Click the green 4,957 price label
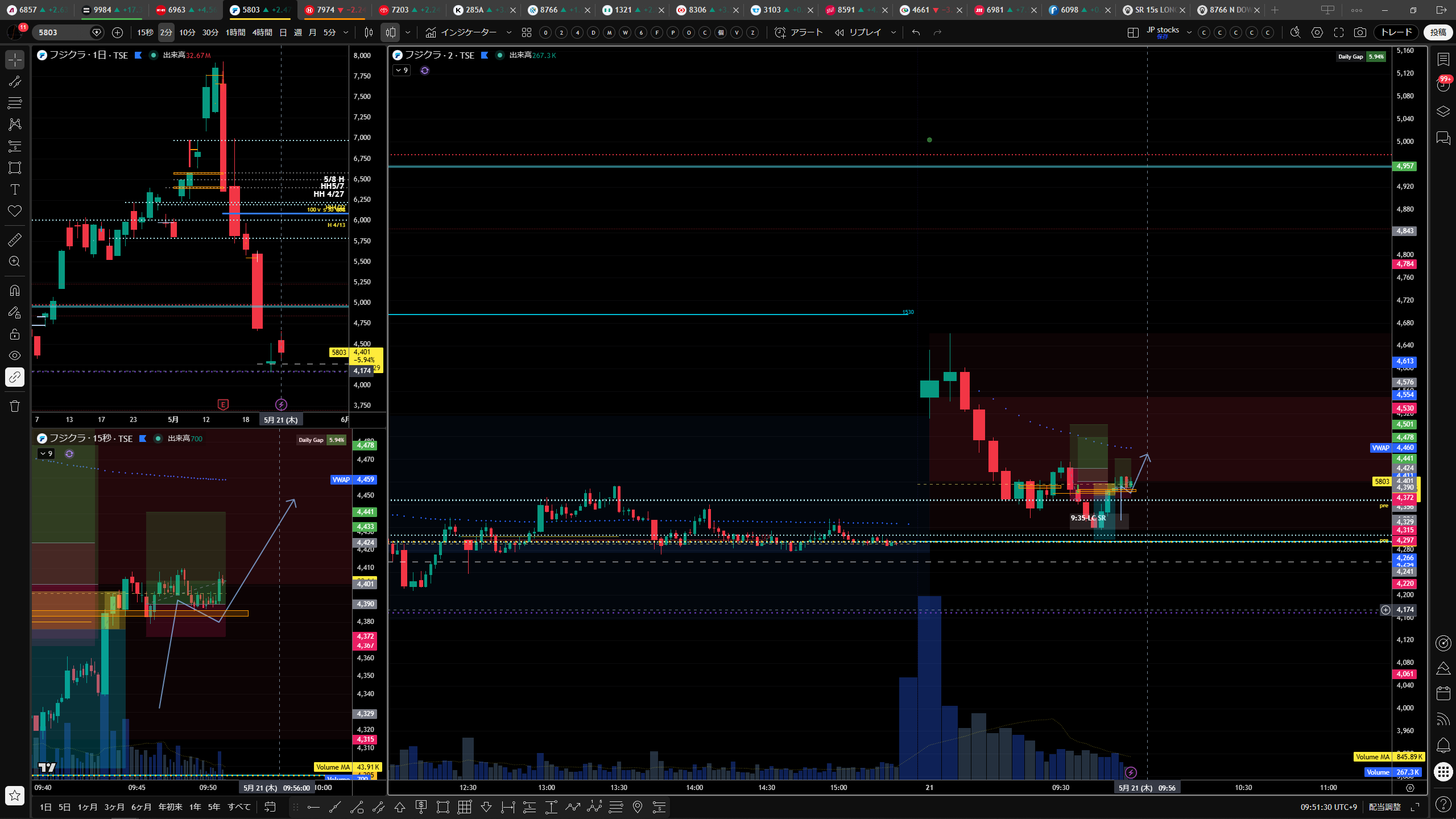The height and width of the screenshot is (819, 1456). click(x=1404, y=166)
